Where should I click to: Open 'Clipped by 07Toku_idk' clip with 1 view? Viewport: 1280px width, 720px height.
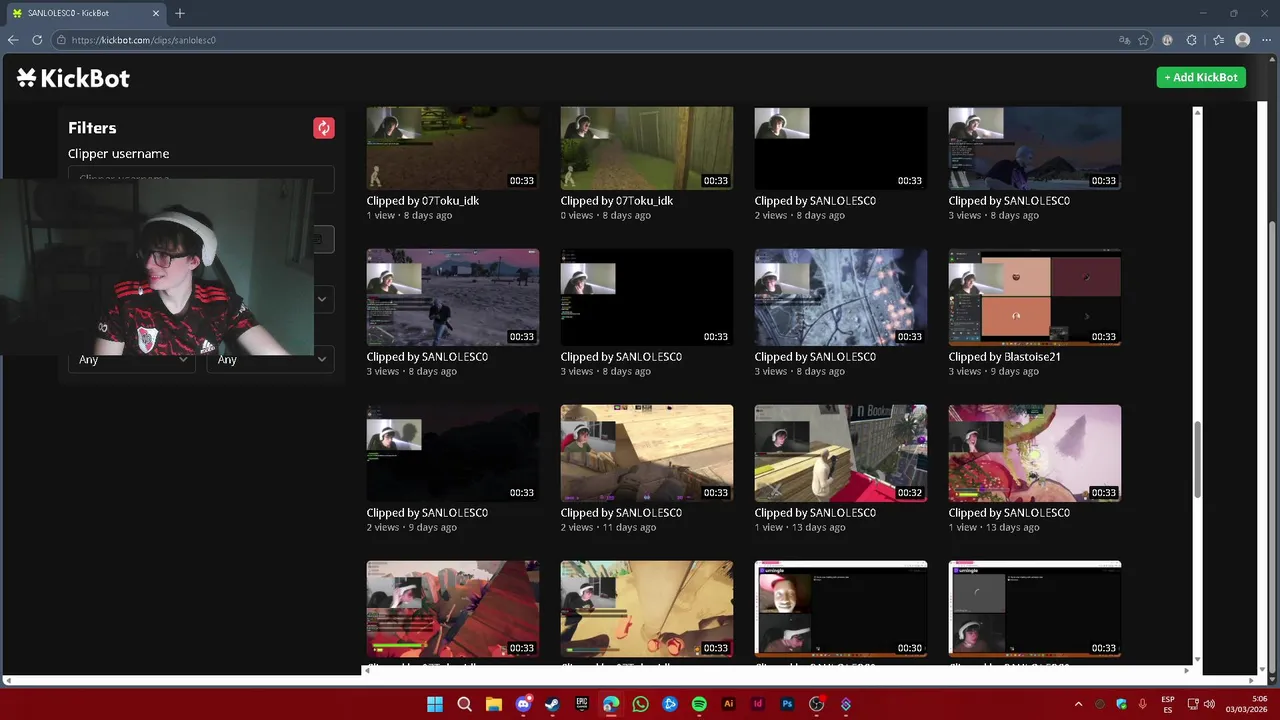point(422,201)
